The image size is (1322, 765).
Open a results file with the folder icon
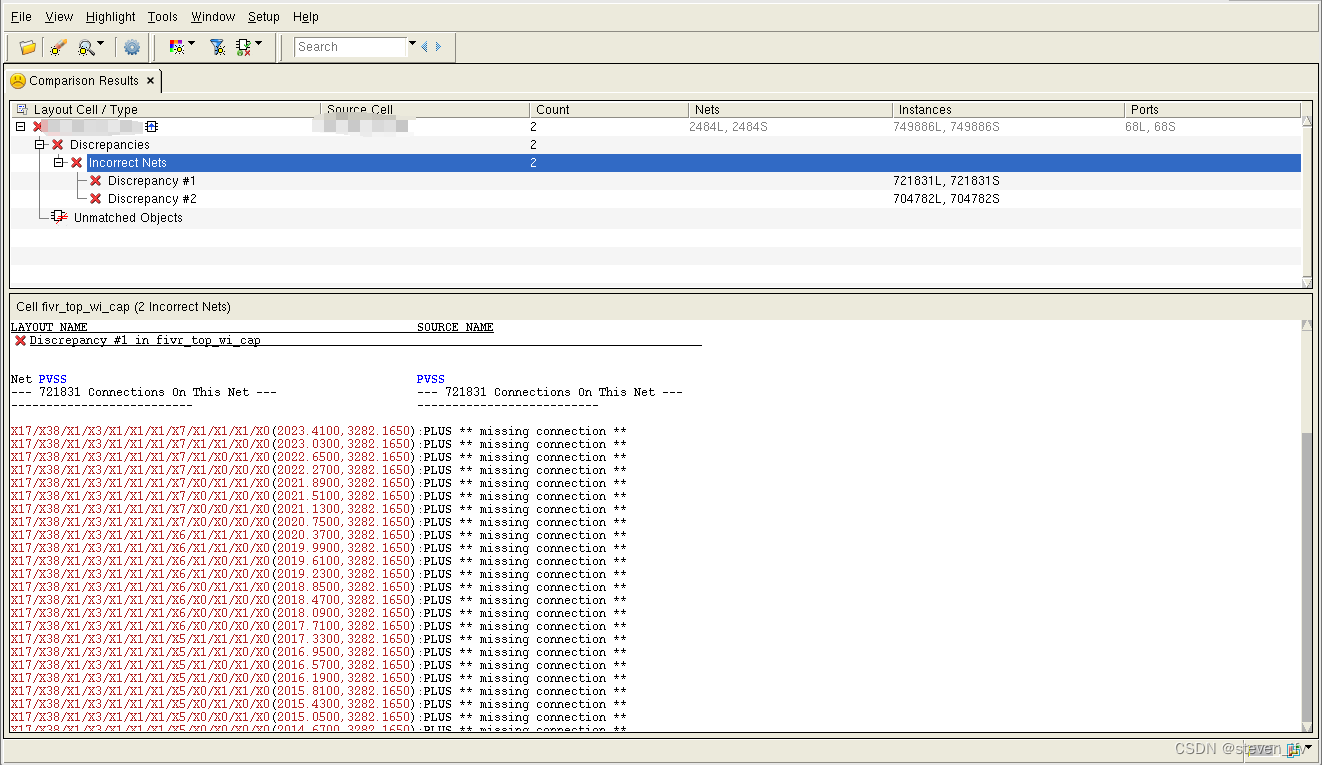[27, 47]
